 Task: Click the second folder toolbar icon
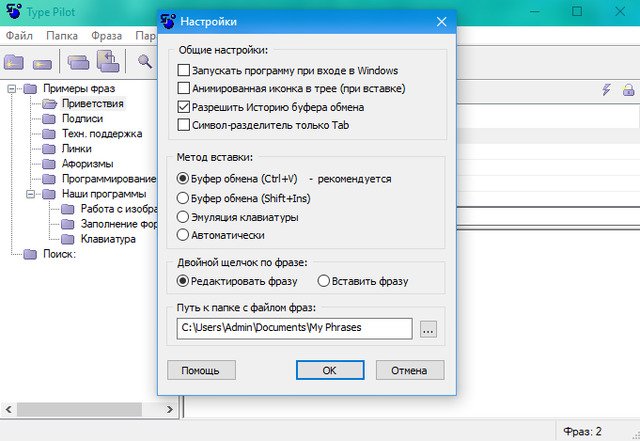[x=43, y=62]
